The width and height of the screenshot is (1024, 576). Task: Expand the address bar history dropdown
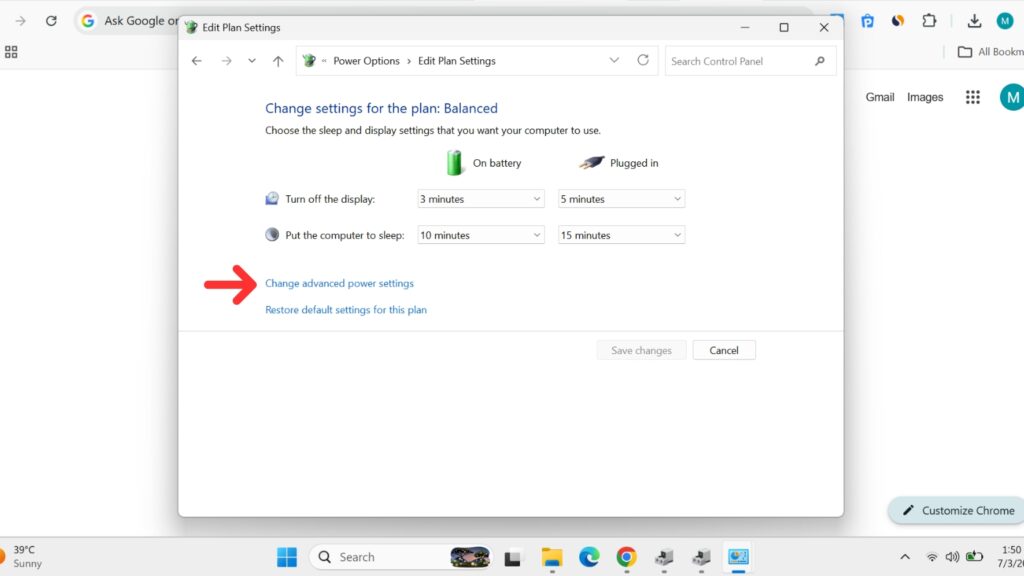[x=614, y=60]
